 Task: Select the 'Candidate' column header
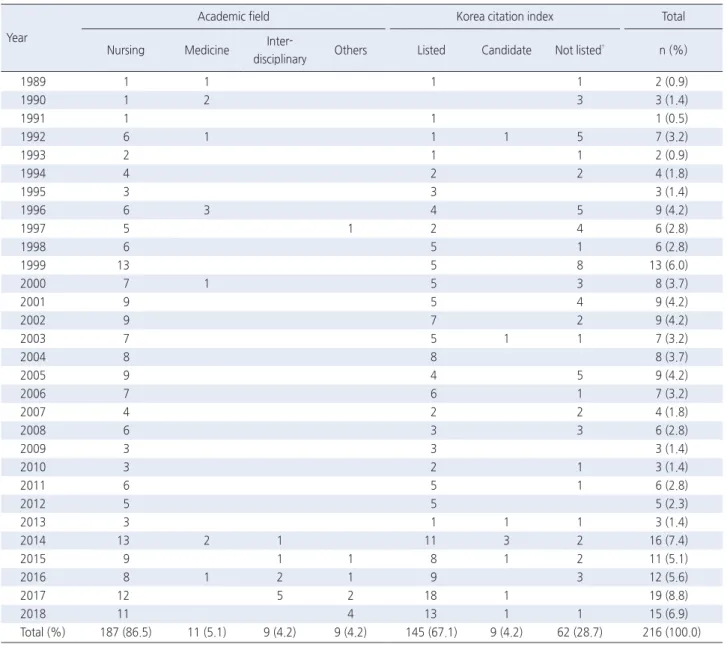pos(506,50)
